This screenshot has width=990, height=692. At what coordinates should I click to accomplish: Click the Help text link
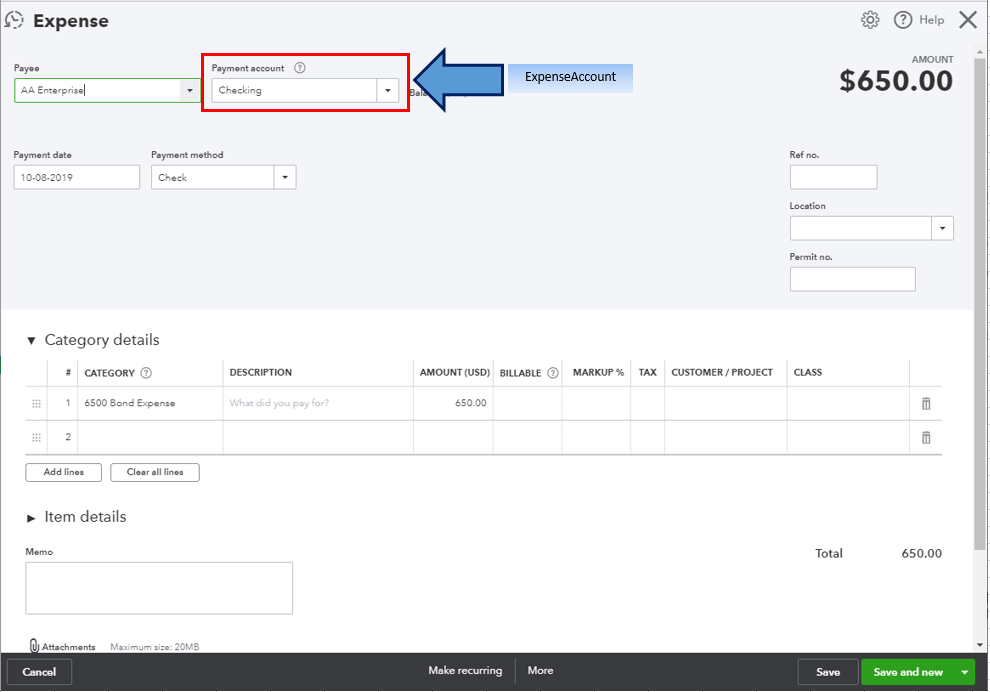[x=931, y=20]
